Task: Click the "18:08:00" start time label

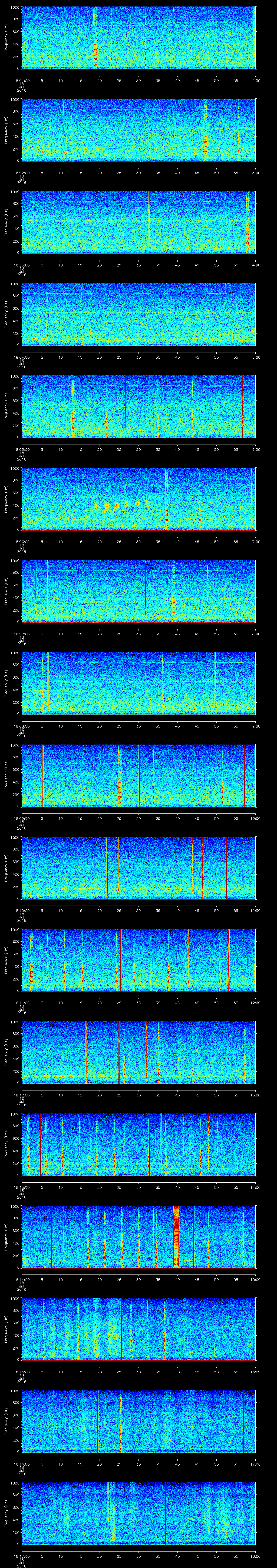Action: point(21,726)
